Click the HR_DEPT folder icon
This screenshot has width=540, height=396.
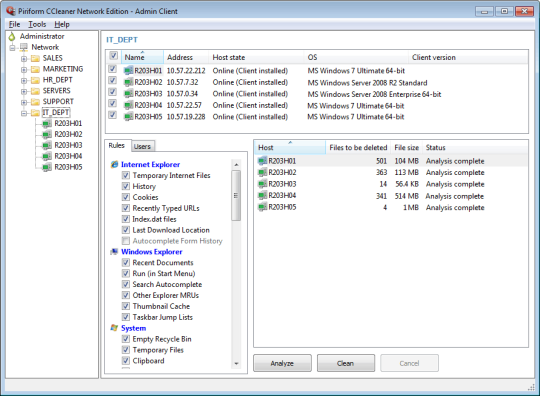click(35, 80)
